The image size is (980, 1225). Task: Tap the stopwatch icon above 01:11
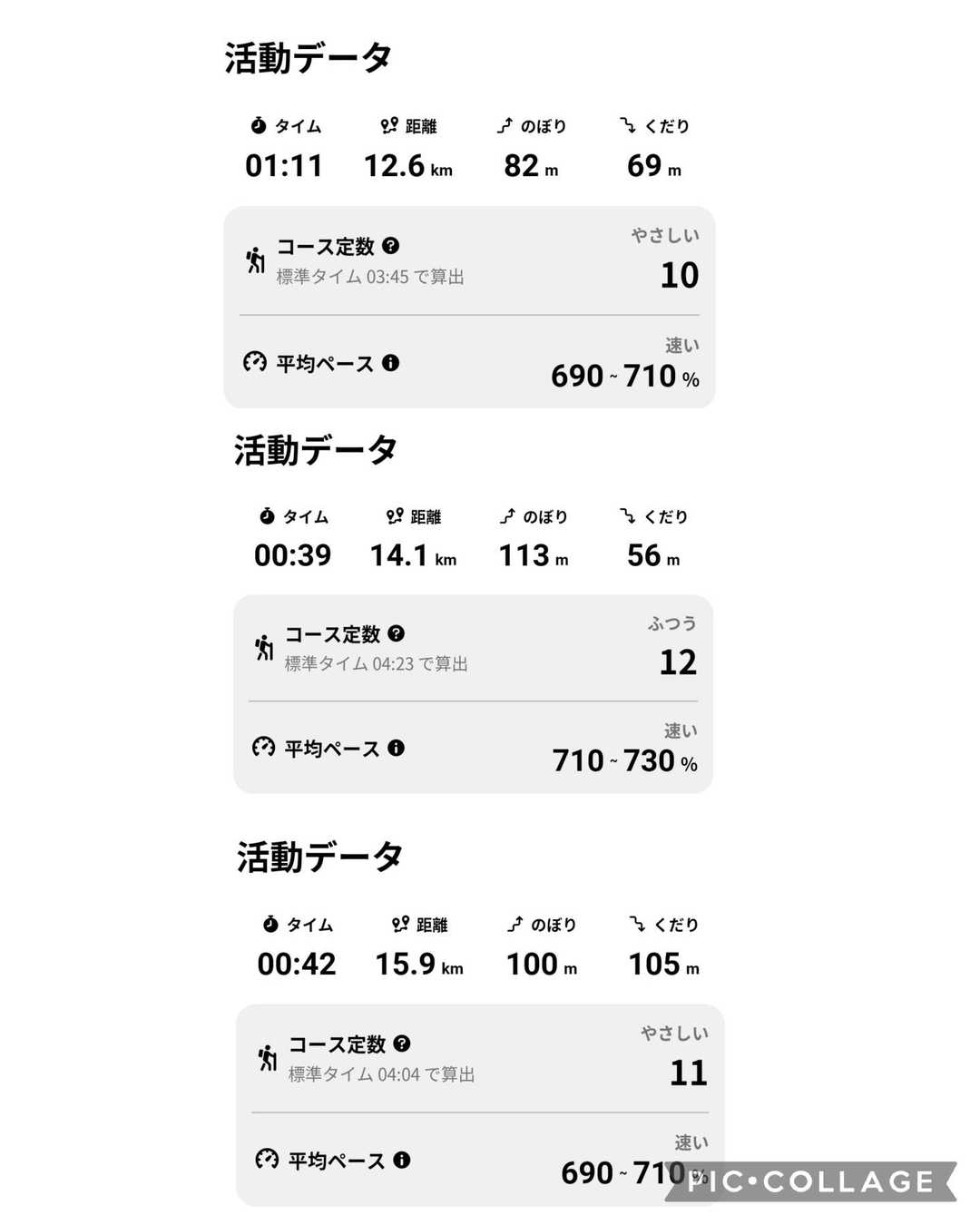pyautogui.click(x=259, y=125)
